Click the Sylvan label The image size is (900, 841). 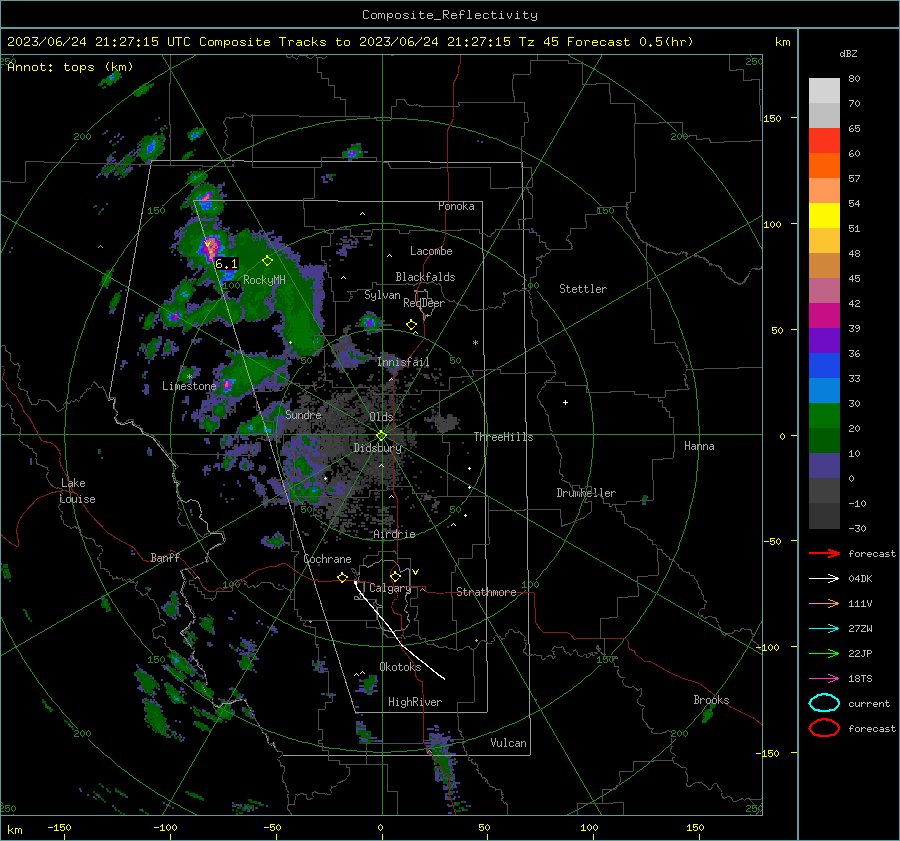(382, 295)
